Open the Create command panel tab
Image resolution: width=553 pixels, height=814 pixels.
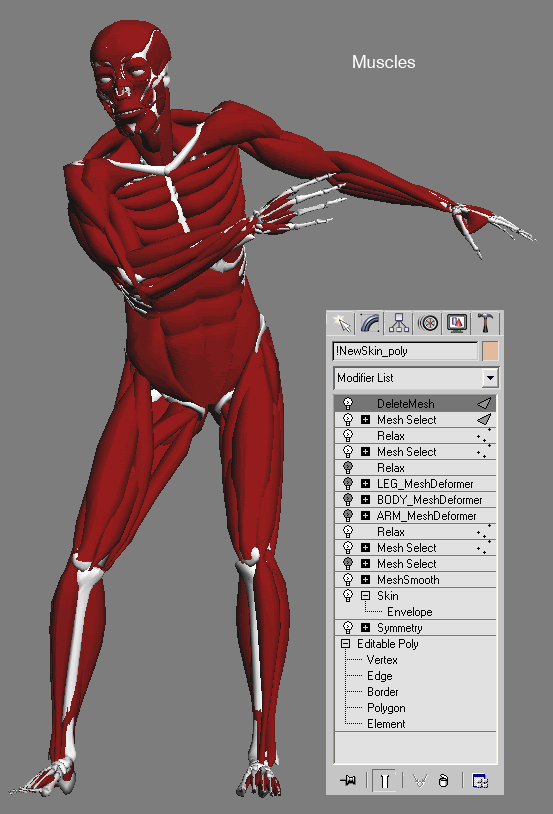click(342, 323)
